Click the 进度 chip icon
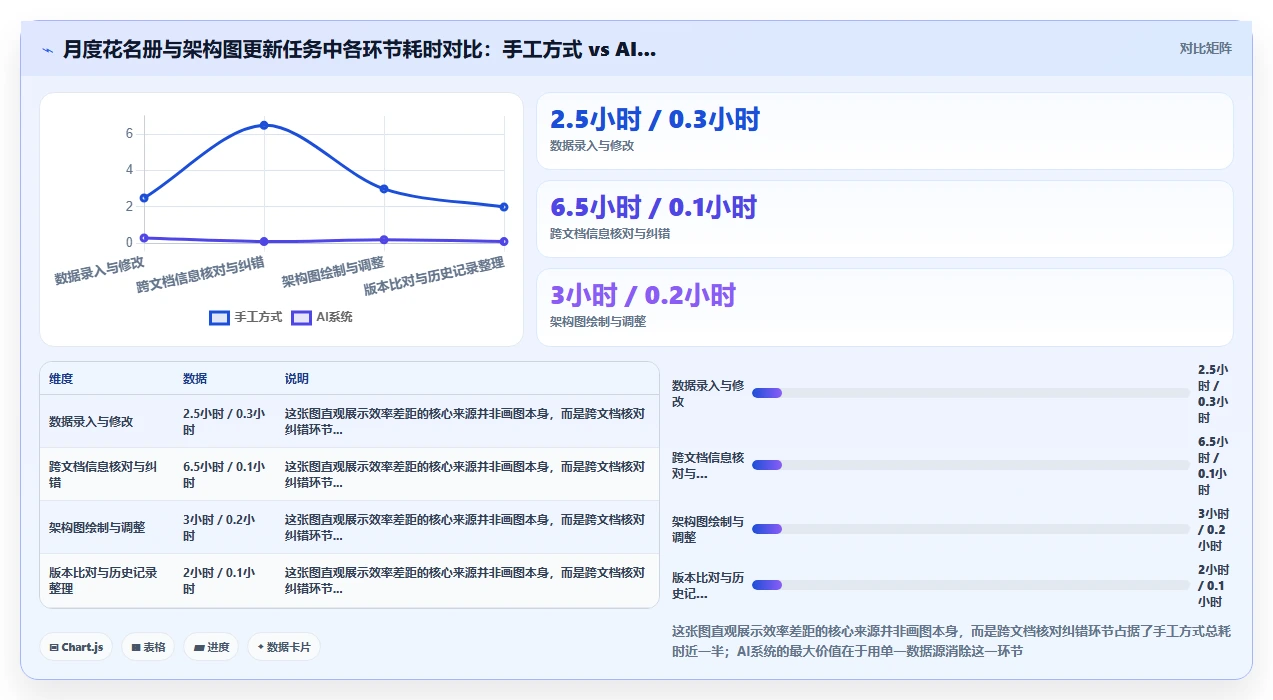Screen dimensions: 1273x700 click(x=199, y=648)
